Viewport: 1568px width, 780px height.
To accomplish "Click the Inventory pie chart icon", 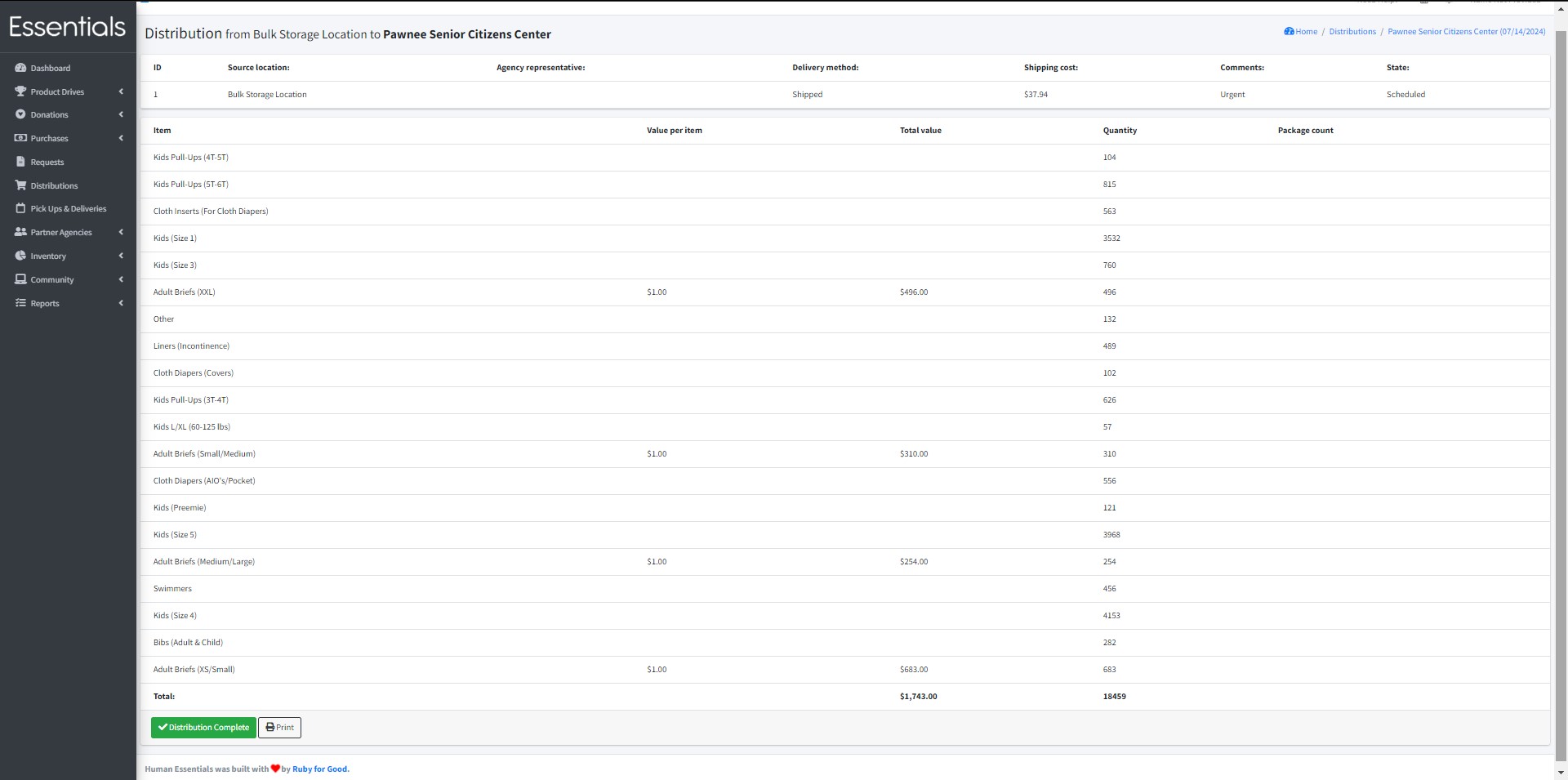I will (20, 256).
